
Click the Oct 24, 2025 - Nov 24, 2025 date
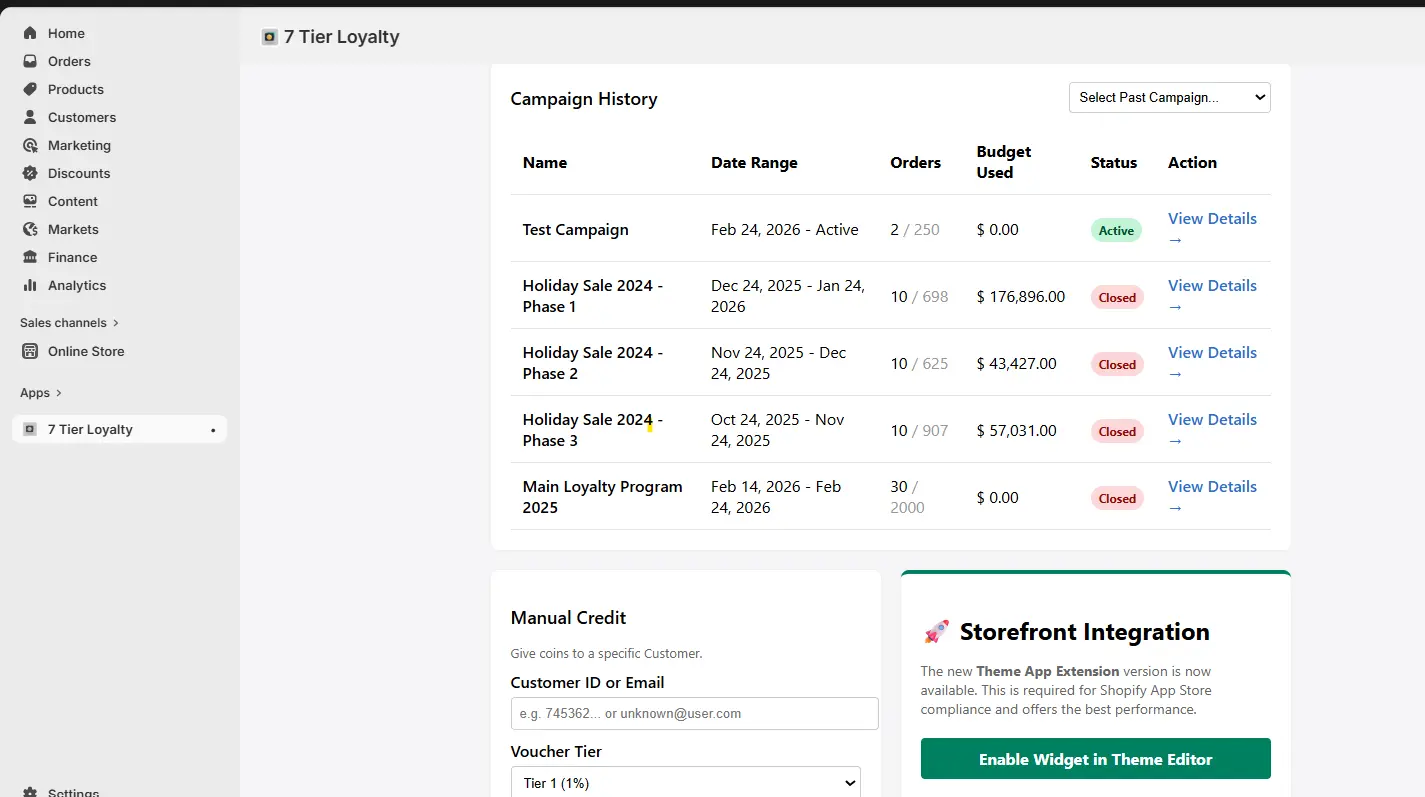click(x=778, y=430)
